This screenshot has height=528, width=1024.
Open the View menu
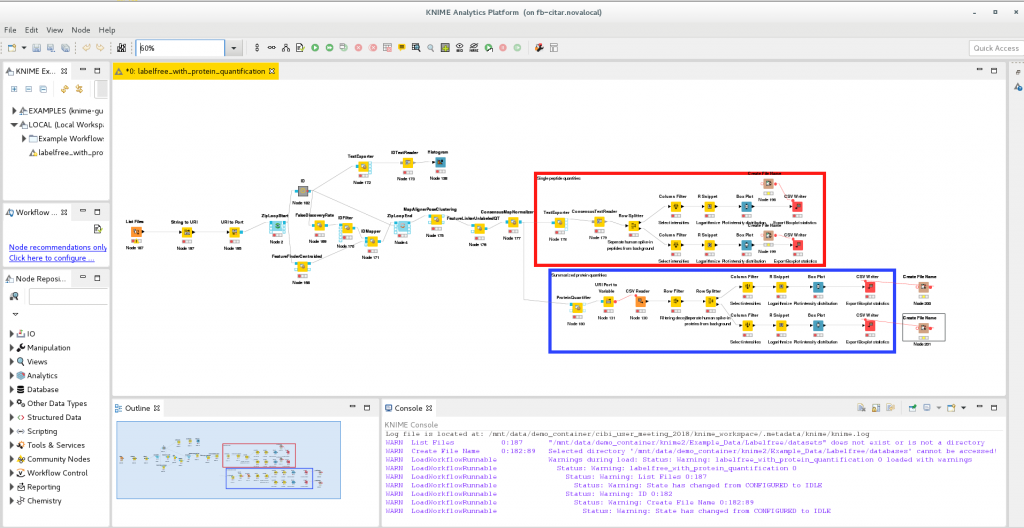coord(55,30)
